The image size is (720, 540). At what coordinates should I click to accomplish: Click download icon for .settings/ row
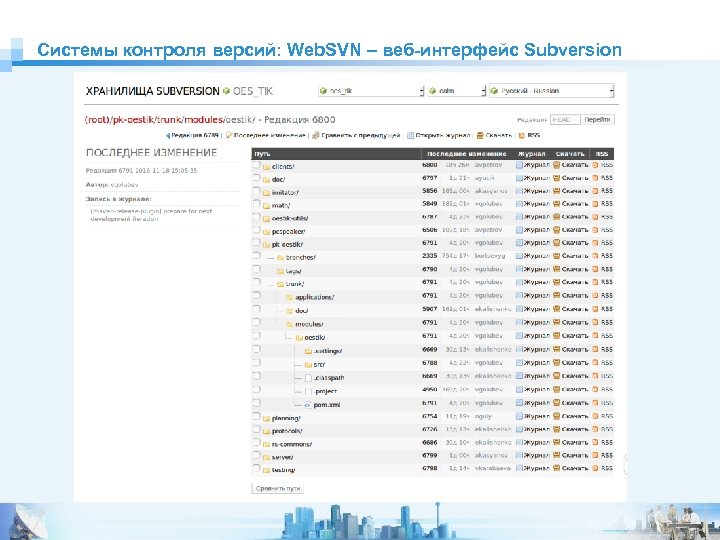click(x=557, y=349)
